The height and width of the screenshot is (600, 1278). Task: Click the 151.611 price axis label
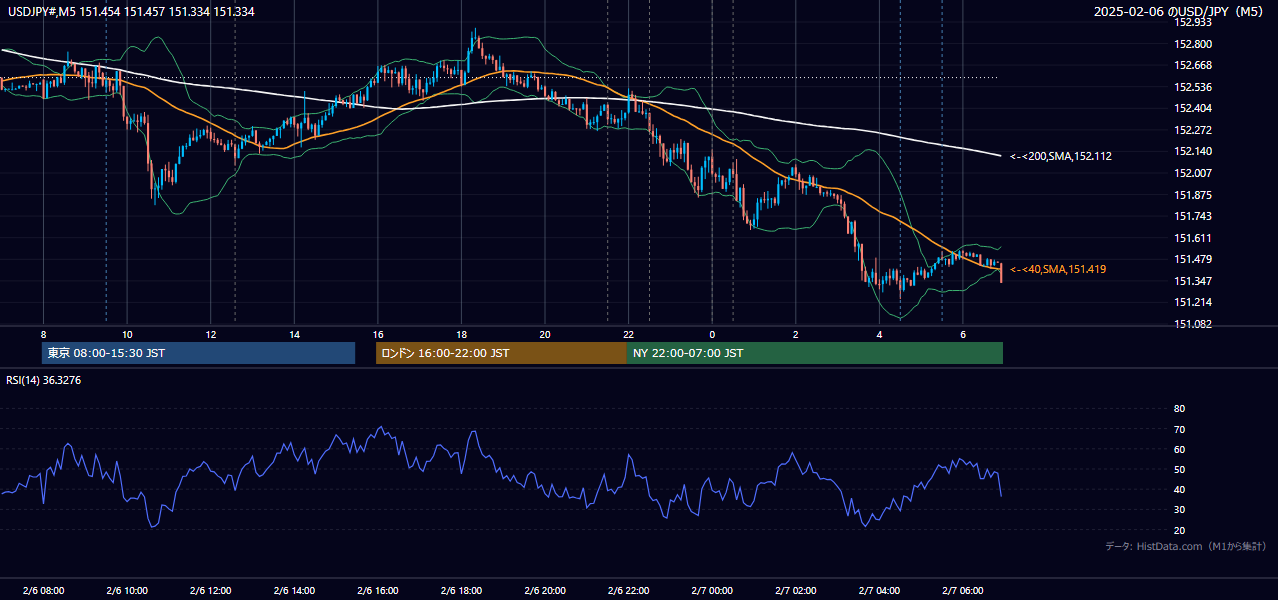point(1193,238)
